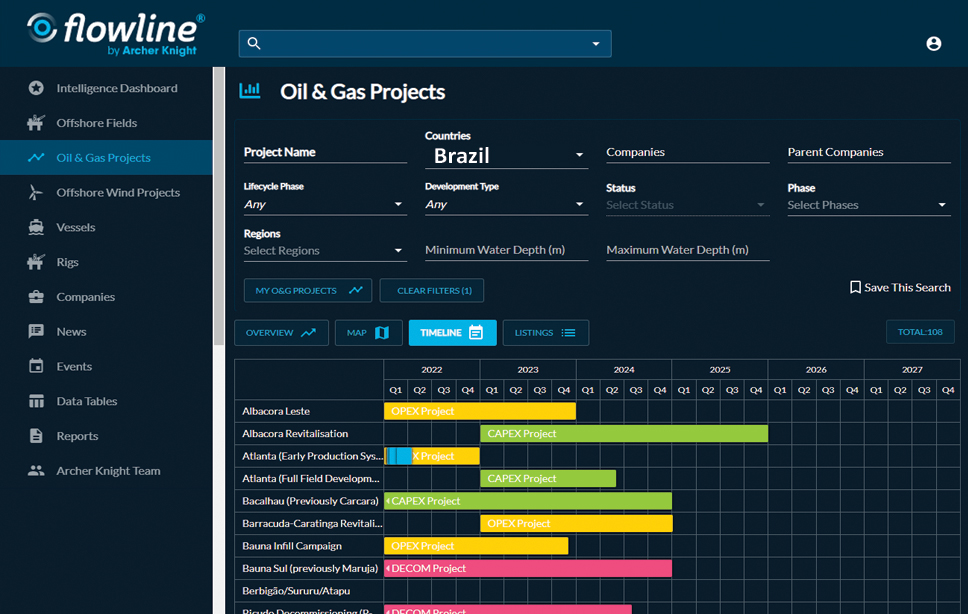Image resolution: width=968 pixels, height=614 pixels.
Task: Click the Oil & Gas Projects trend icon
Action: pos(36,157)
